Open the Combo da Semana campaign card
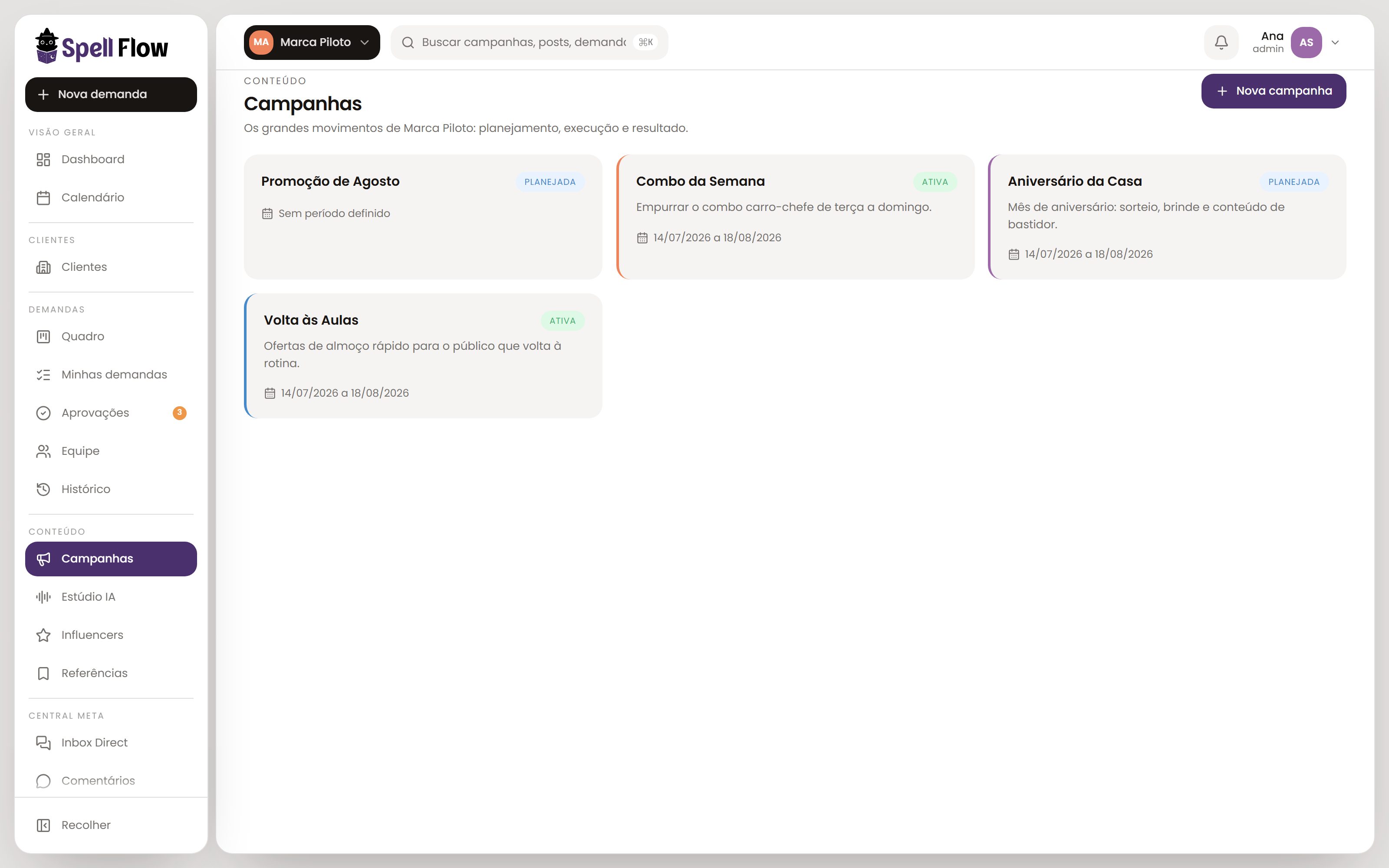1389x868 pixels. pos(795,217)
